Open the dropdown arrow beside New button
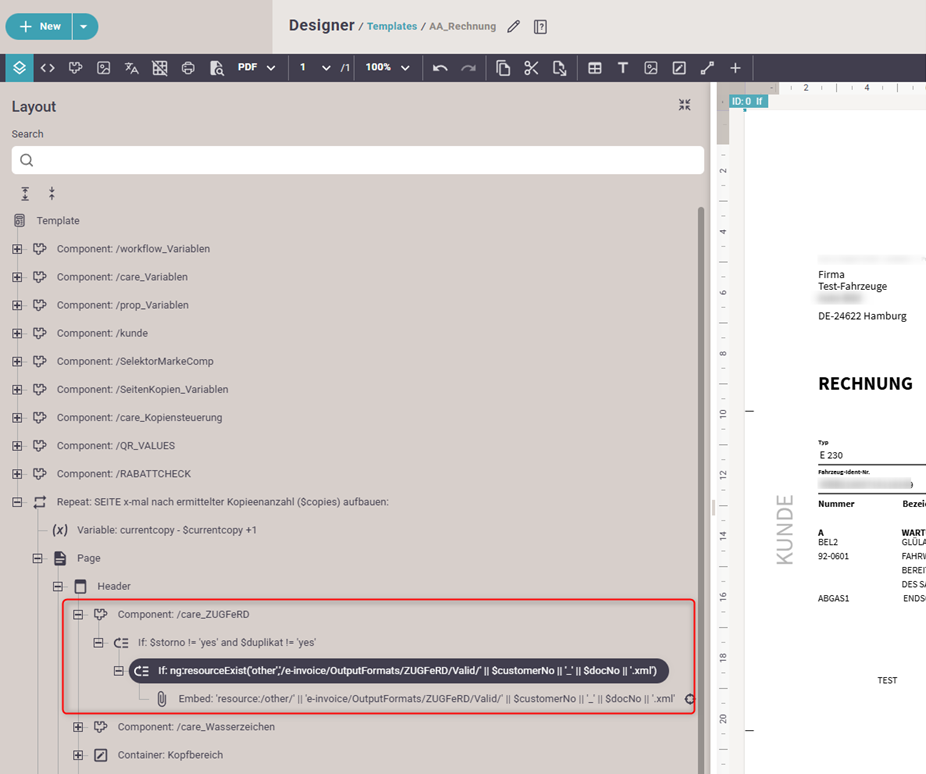The image size is (926, 774). point(84,27)
